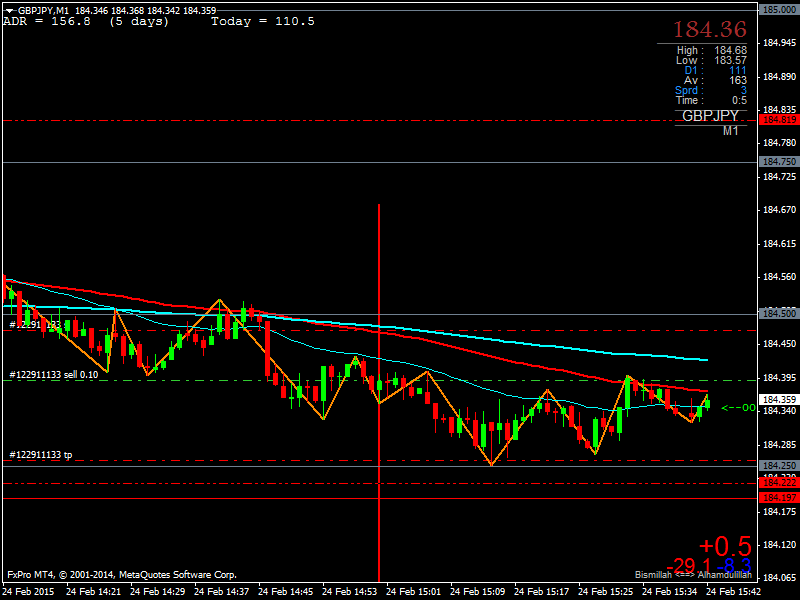Click the blue D1: 111 row
This screenshot has height=600, width=800.
pyautogui.click(x=715, y=70)
